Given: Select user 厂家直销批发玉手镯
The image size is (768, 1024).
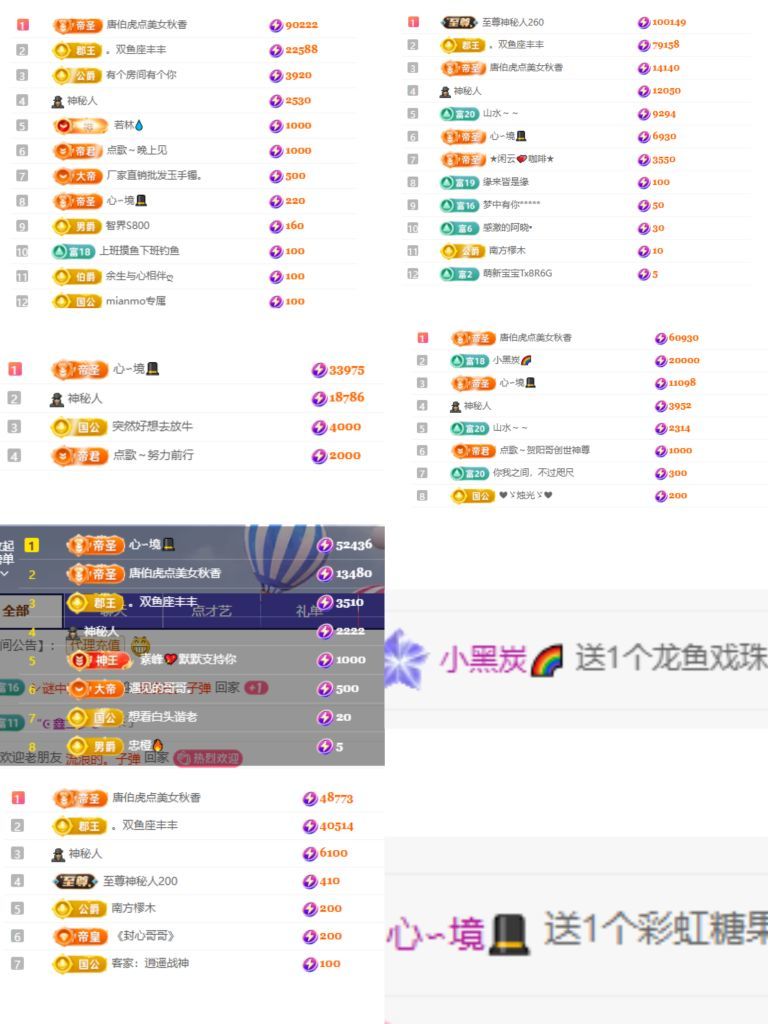Looking at the screenshot, I should (154, 175).
